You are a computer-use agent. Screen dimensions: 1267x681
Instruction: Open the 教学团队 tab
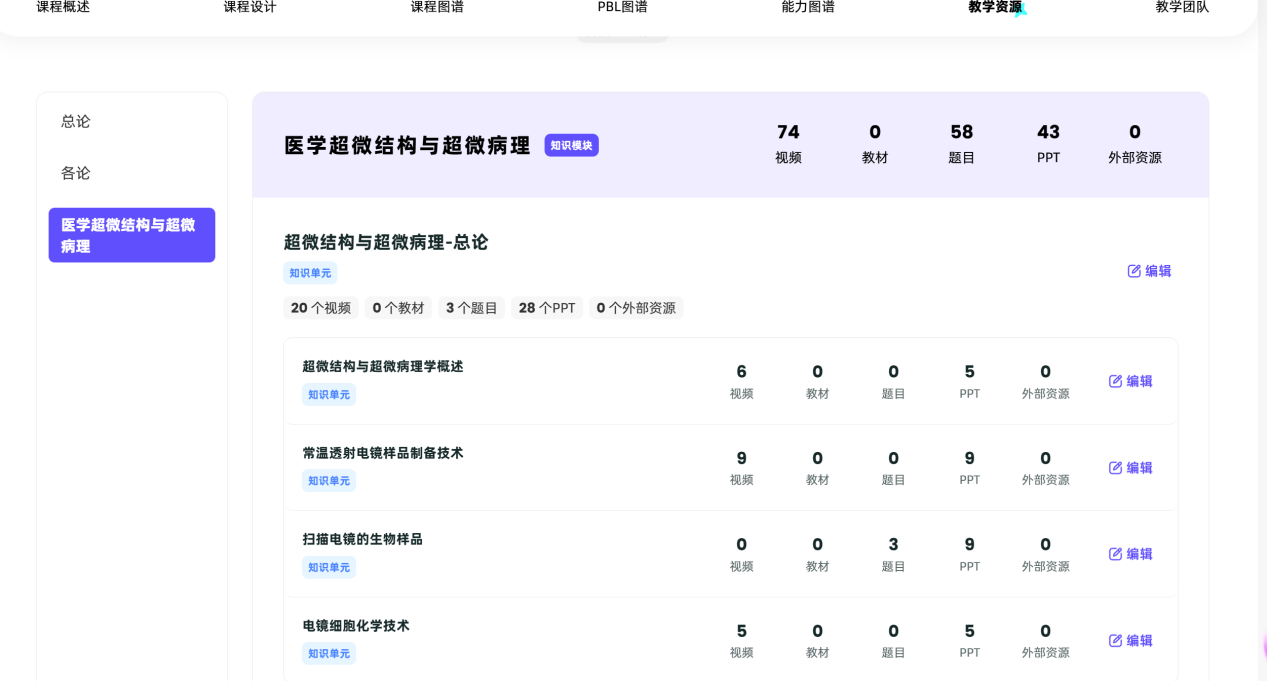(x=1182, y=8)
